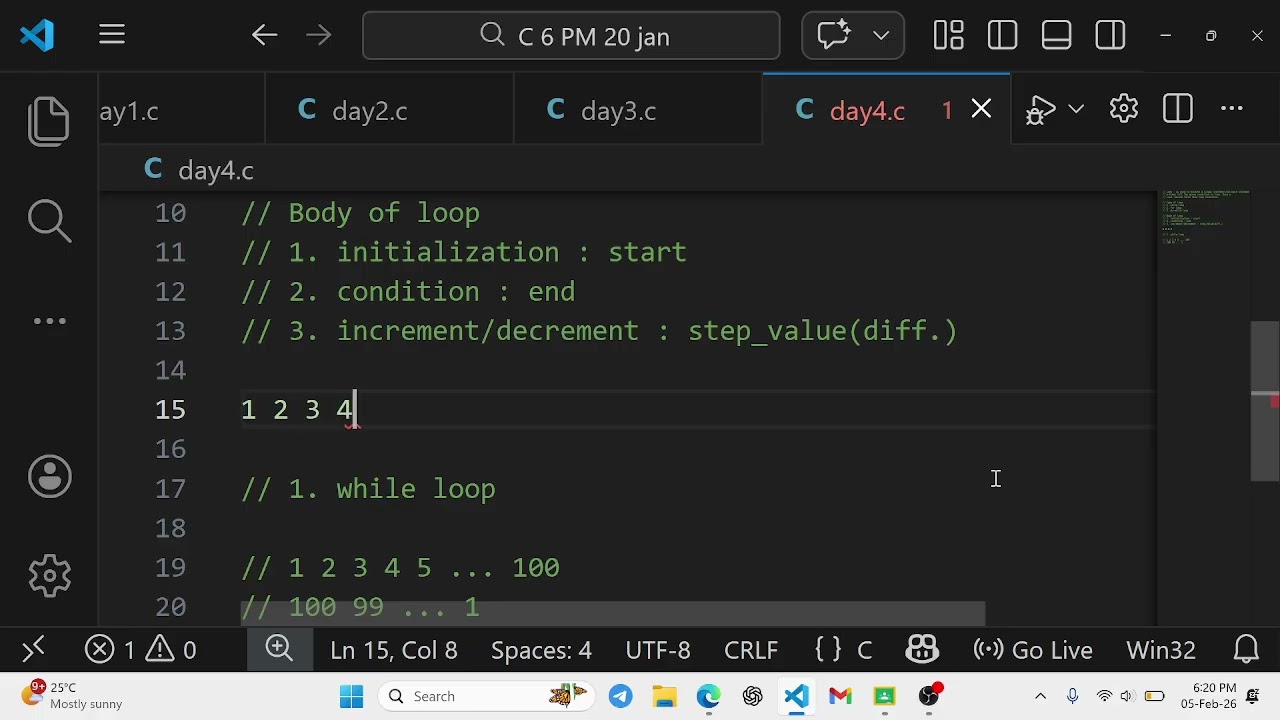Open the remote window indicator
The height and width of the screenshot is (720, 1280).
(x=33, y=650)
